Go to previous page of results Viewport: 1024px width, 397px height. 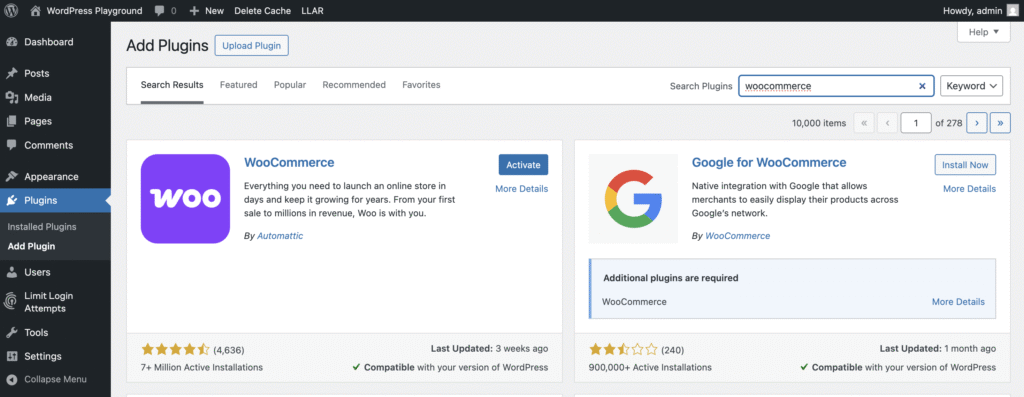(x=887, y=123)
